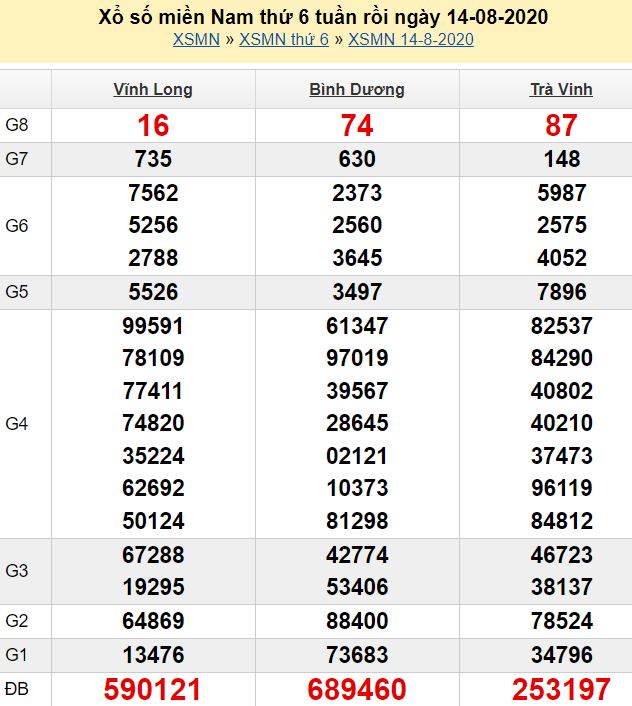The width and height of the screenshot is (632, 706).
Task: Select Trà Vinh special prize 253197
Action: tap(561, 689)
